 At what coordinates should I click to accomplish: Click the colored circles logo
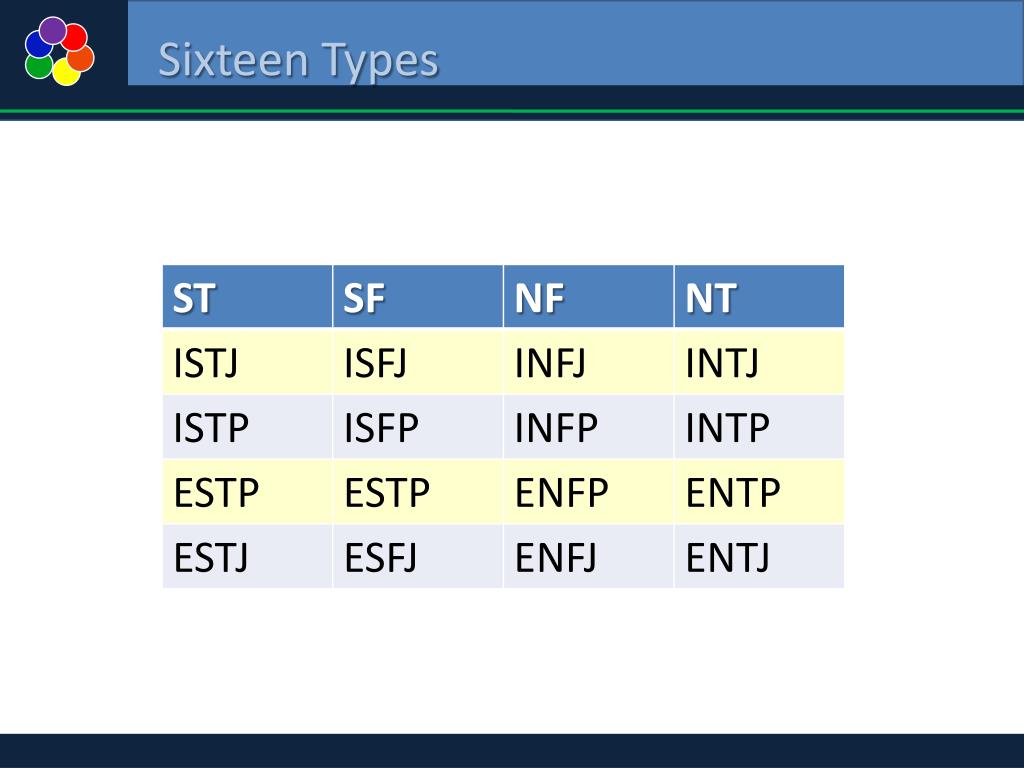(x=59, y=51)
